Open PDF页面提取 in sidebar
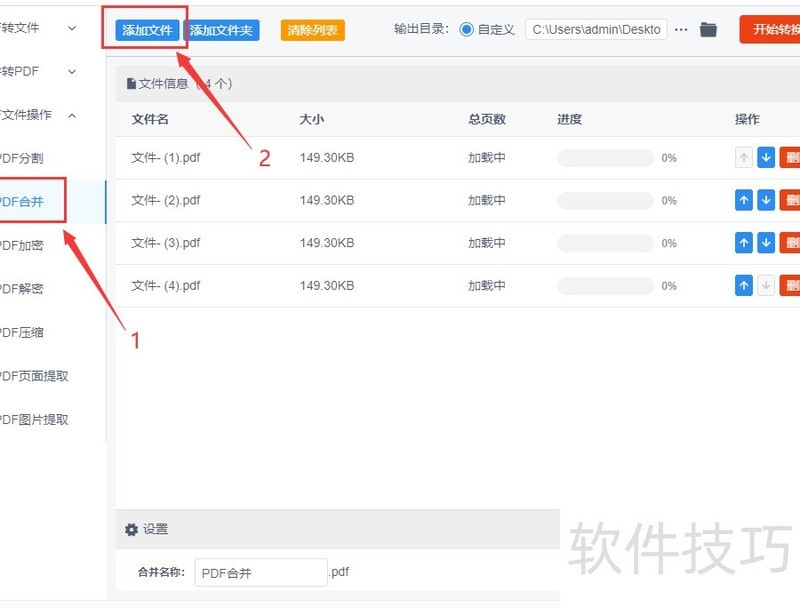 (34, 376)
